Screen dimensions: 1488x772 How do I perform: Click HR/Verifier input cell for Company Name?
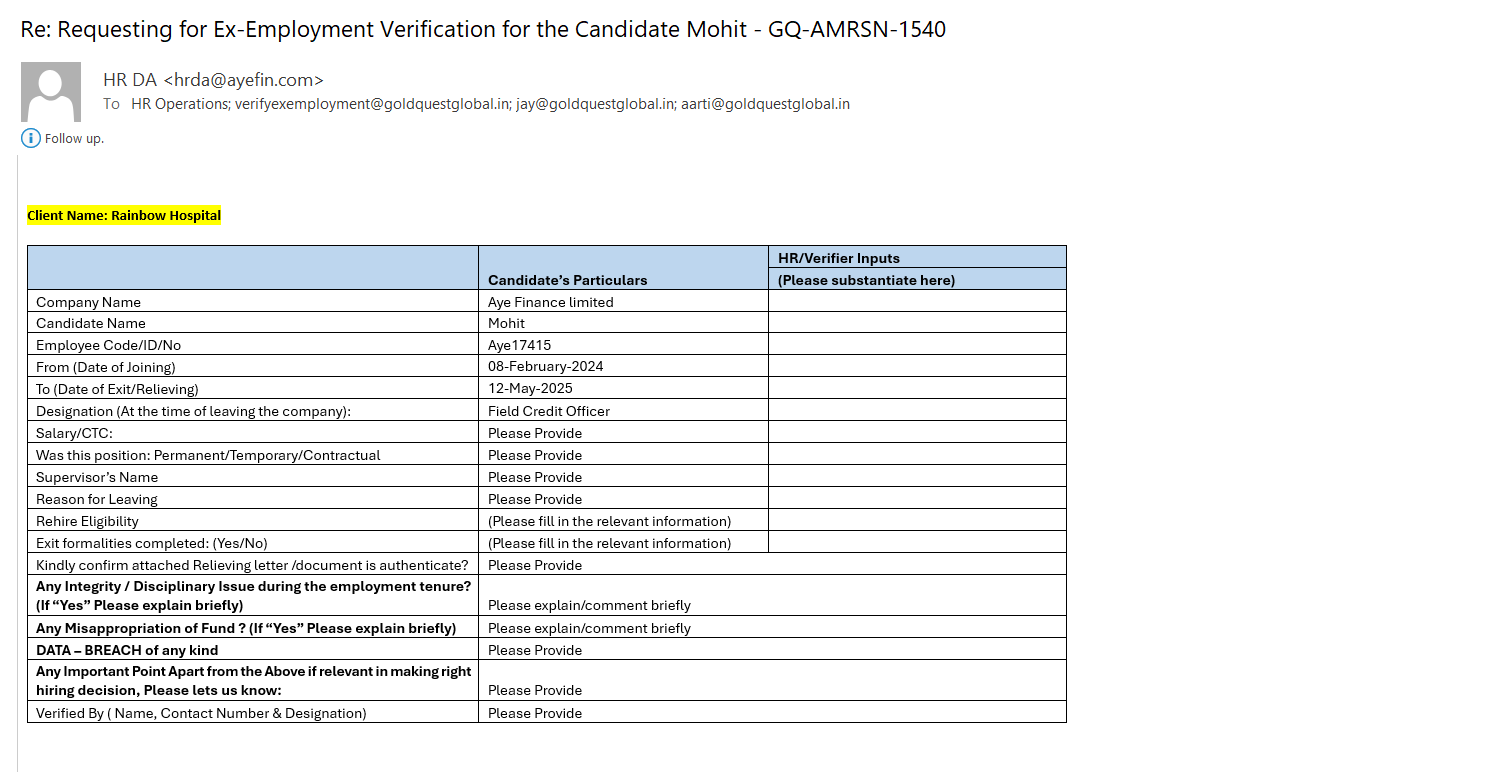pos(916,301)
